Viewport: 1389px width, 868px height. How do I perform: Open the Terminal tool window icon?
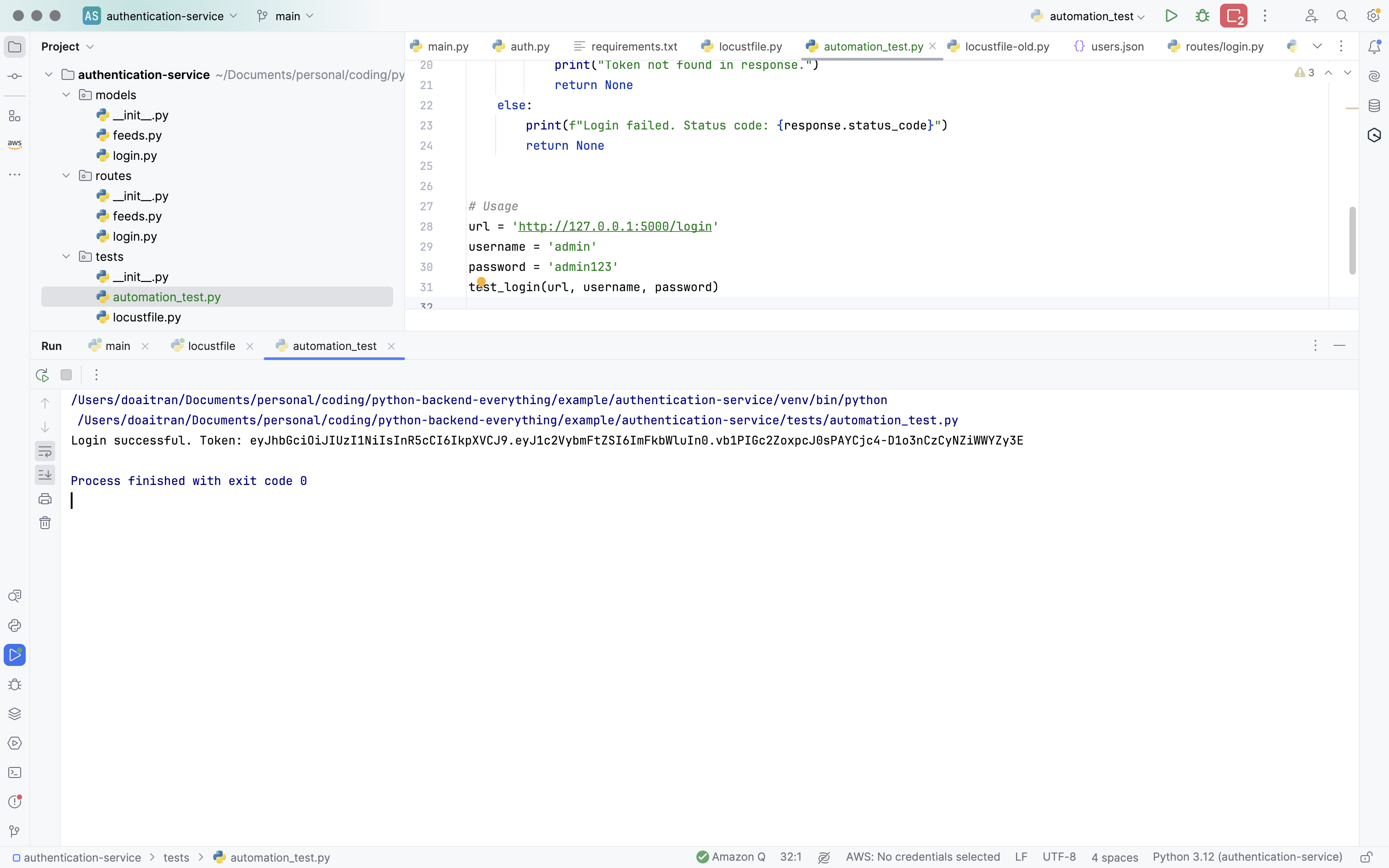coord(15,772)
